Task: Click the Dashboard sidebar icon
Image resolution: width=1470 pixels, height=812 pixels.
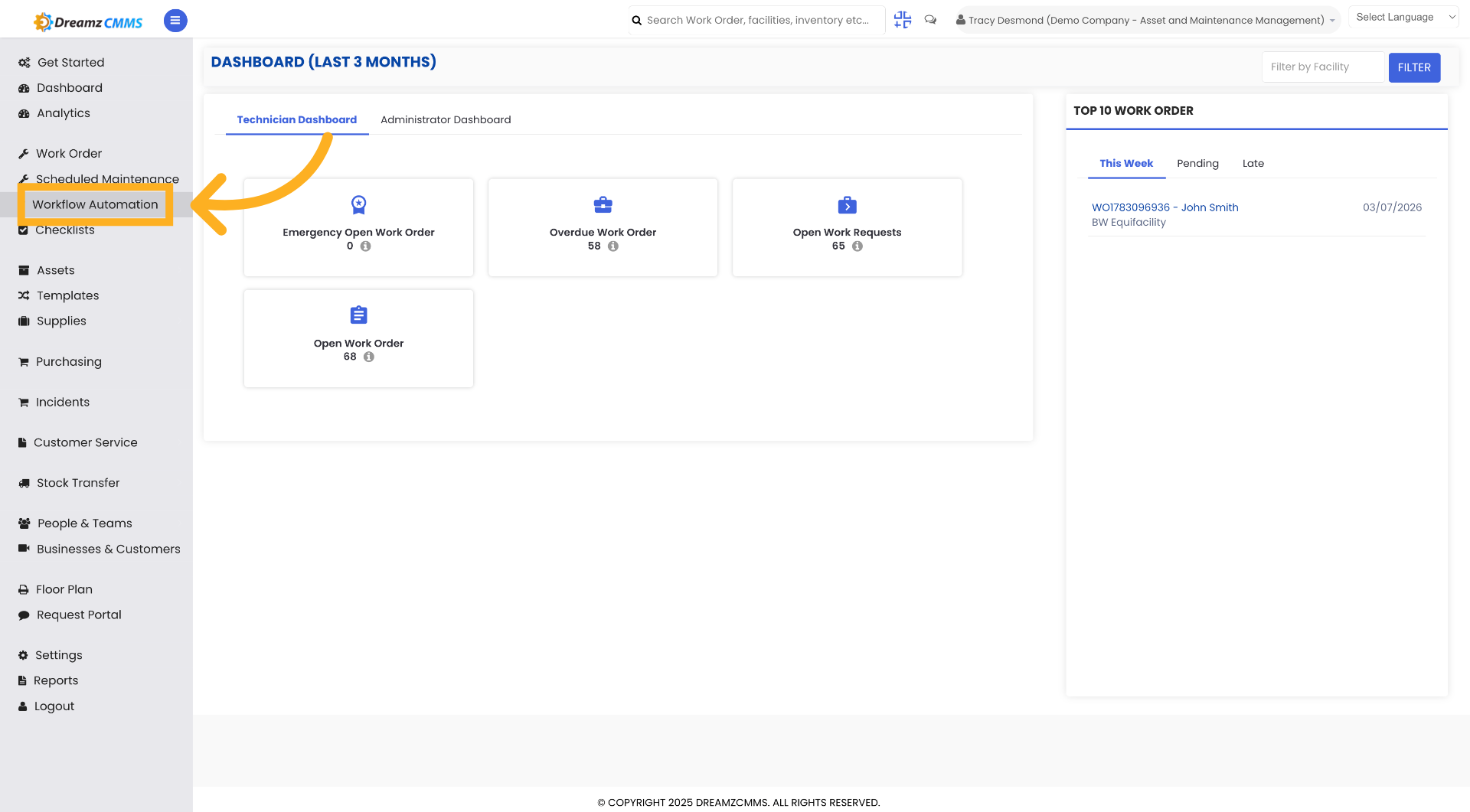Action: 24,88
